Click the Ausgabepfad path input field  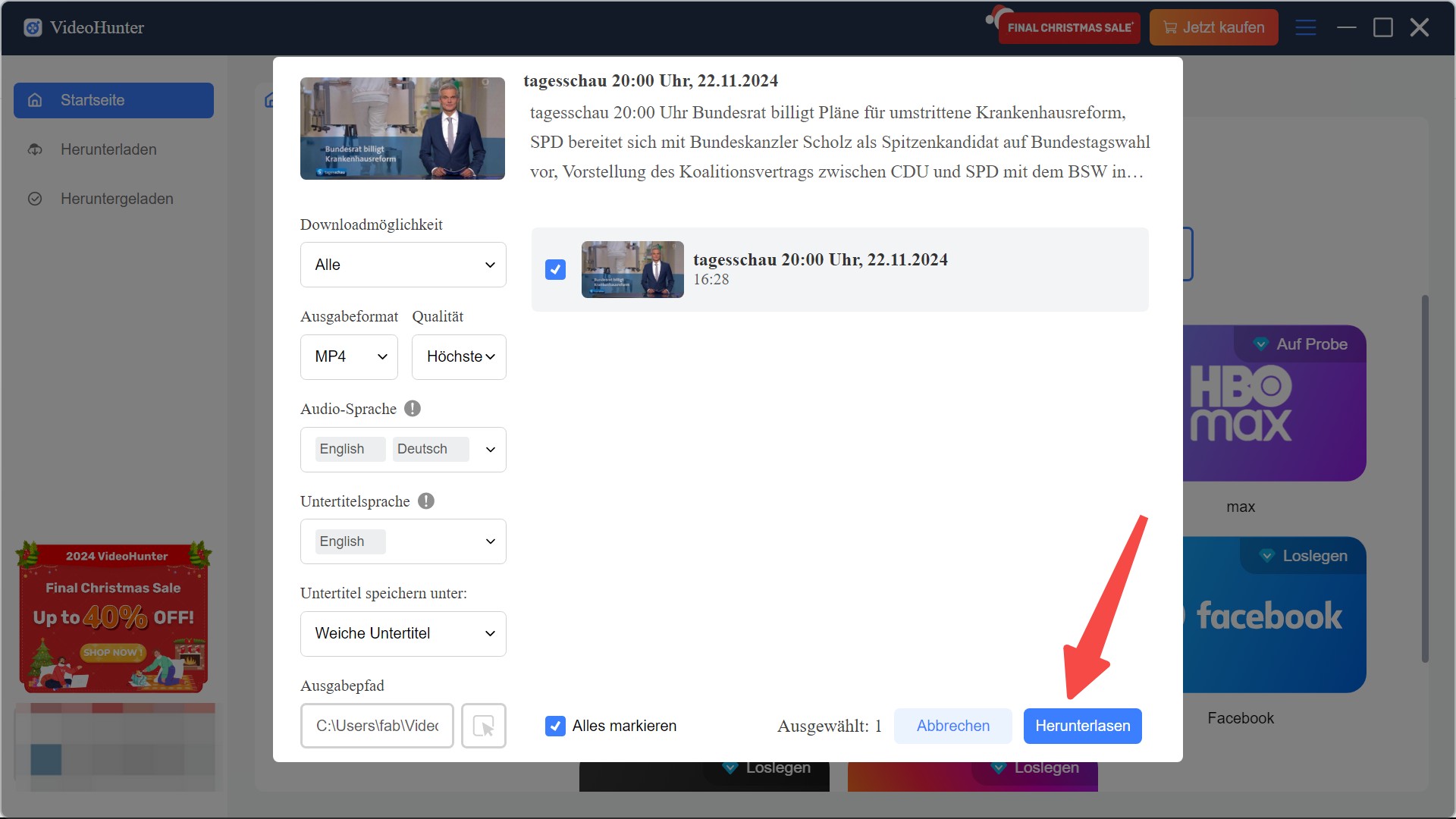pos(377,726)
